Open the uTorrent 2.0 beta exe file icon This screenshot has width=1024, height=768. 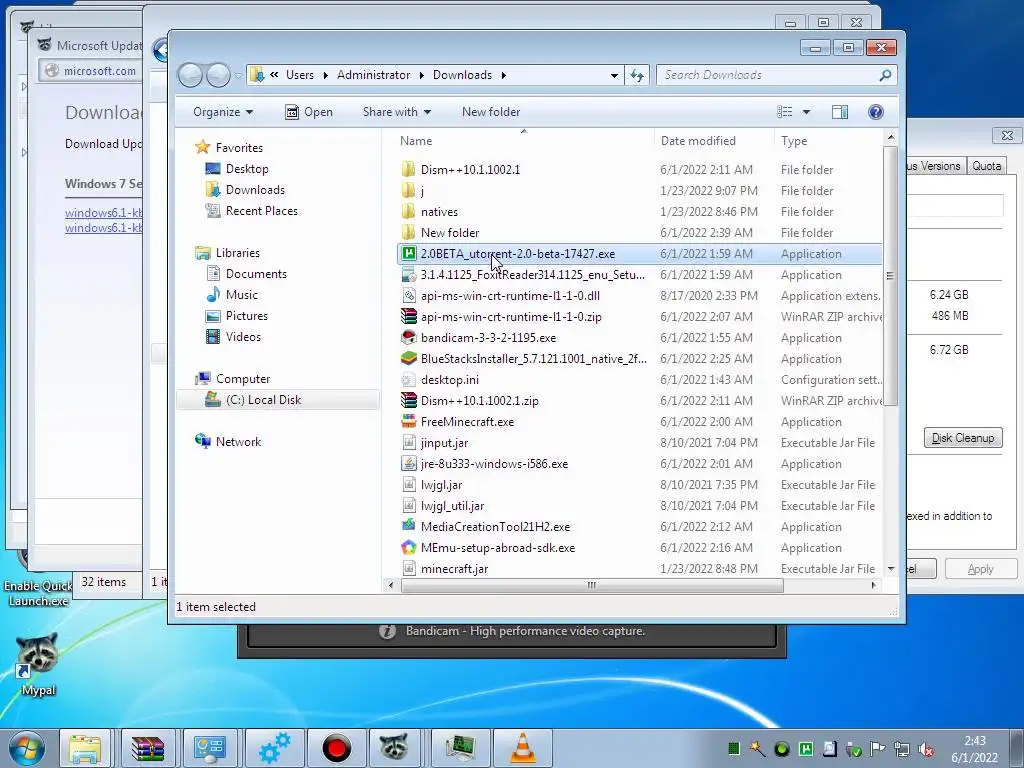tap(409, 253)
